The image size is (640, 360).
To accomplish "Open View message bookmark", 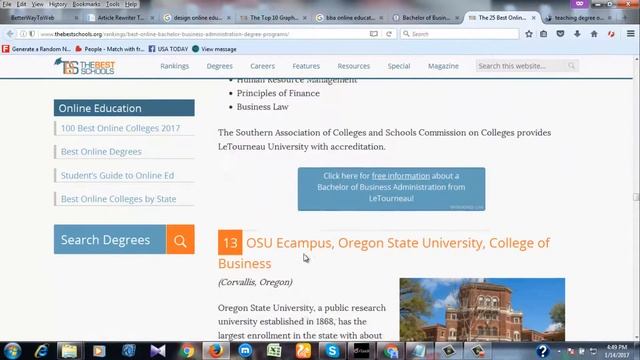I will [x=214, y=49].
